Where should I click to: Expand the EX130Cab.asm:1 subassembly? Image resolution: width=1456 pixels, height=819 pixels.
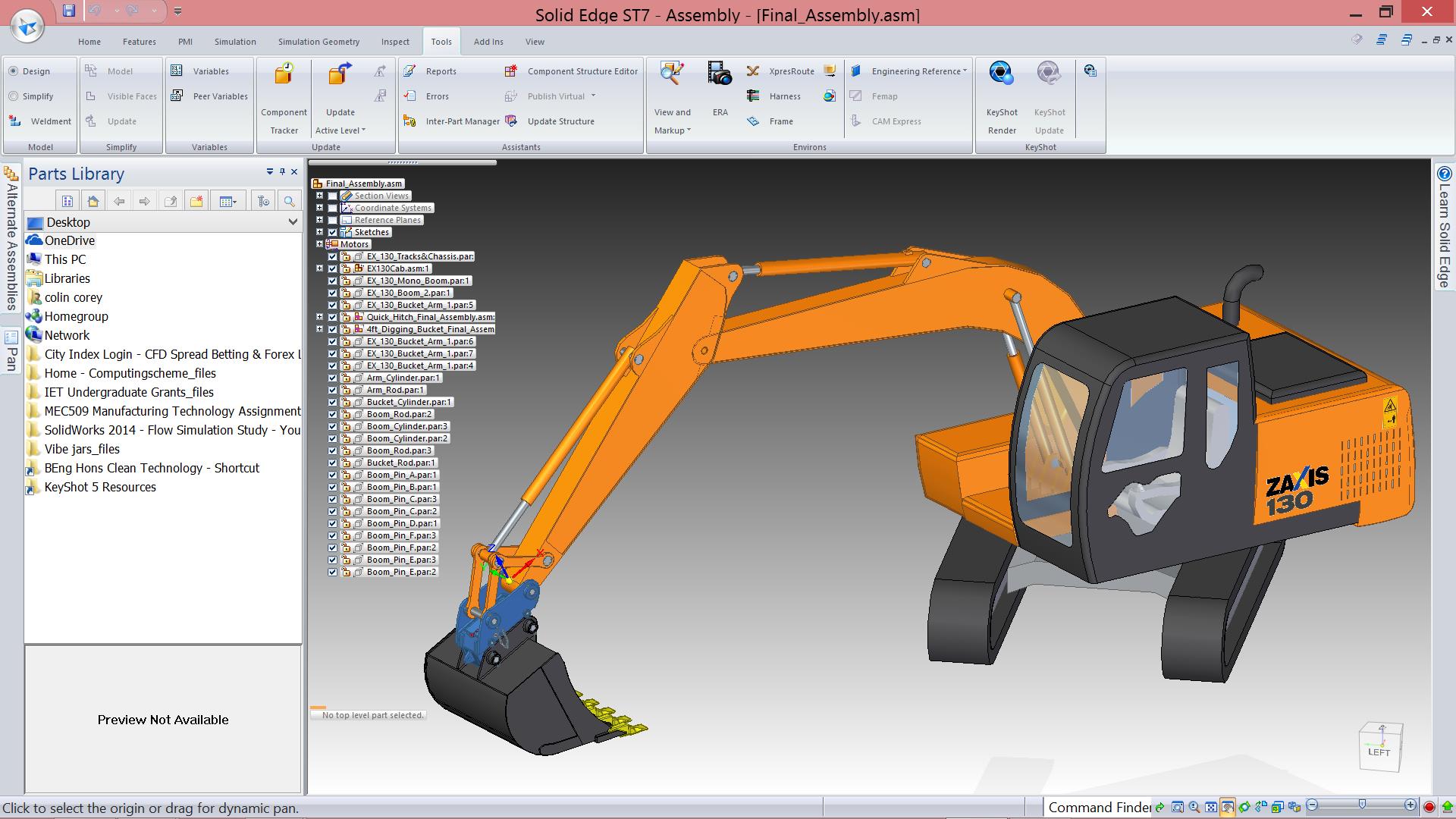point(319,268)
